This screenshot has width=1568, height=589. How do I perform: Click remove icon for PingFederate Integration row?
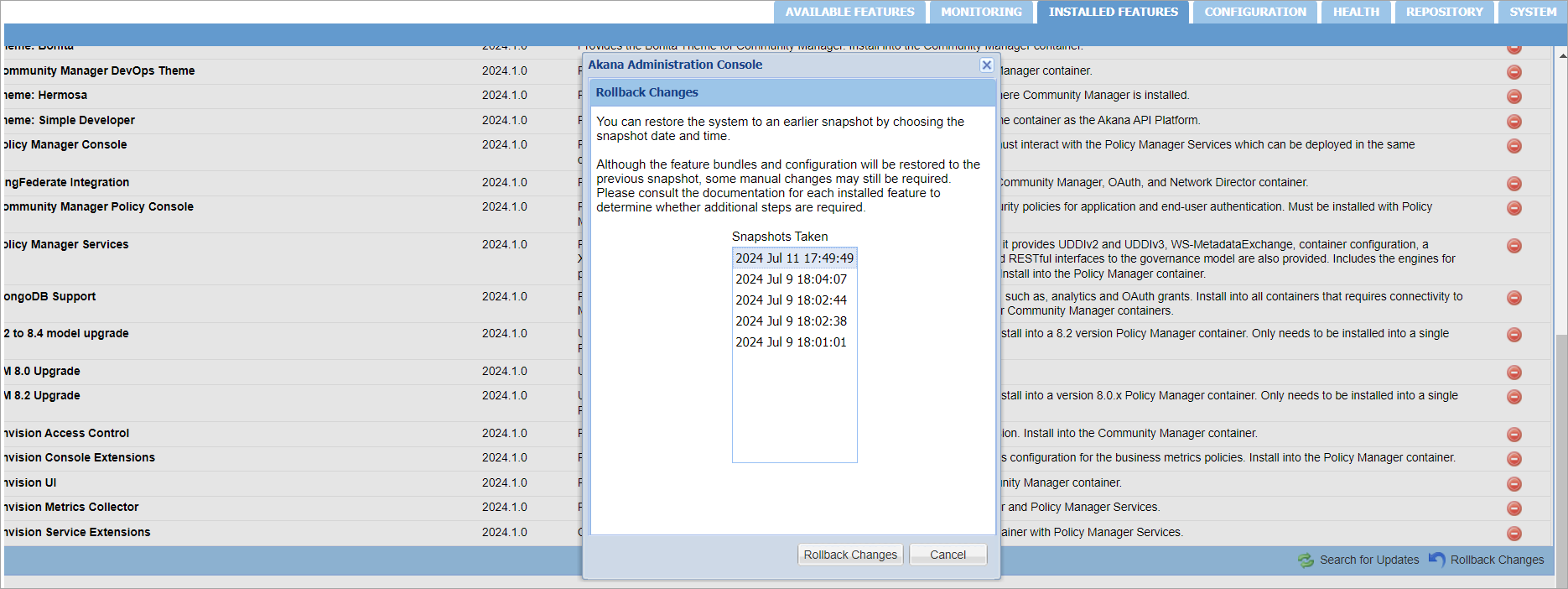[x=1513, y=184]
